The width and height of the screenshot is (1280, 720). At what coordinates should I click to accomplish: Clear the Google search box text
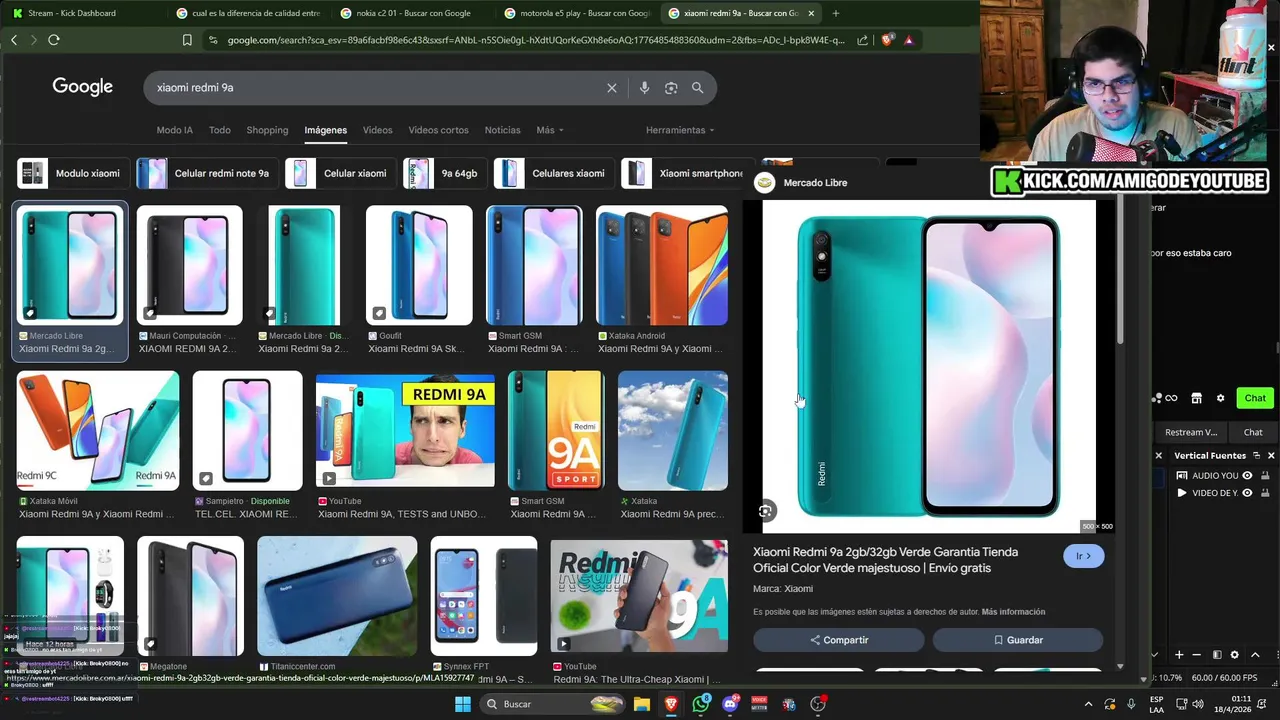[612, 88]
